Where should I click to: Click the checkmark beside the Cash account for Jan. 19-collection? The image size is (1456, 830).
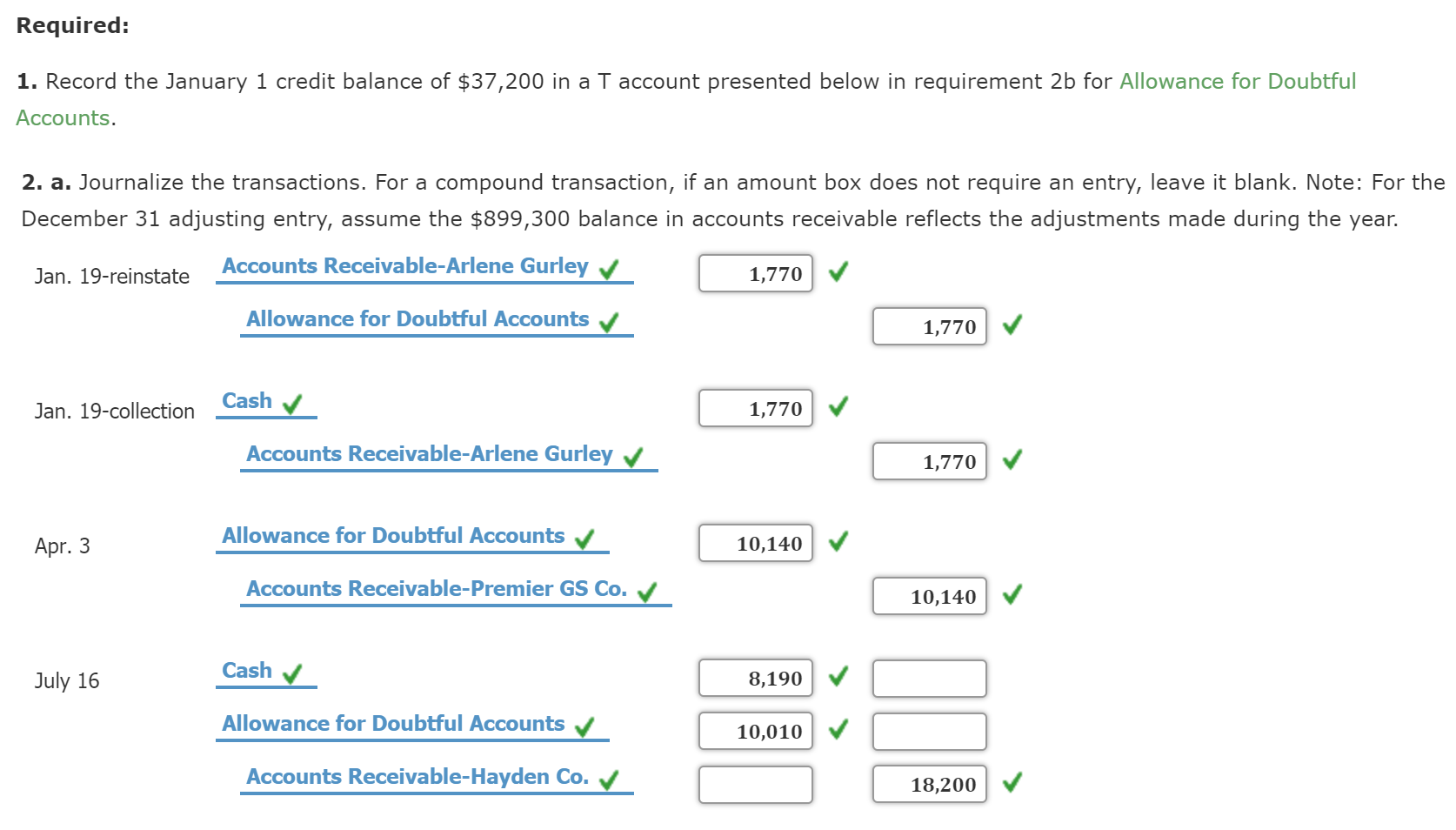(x=293, y=404)
